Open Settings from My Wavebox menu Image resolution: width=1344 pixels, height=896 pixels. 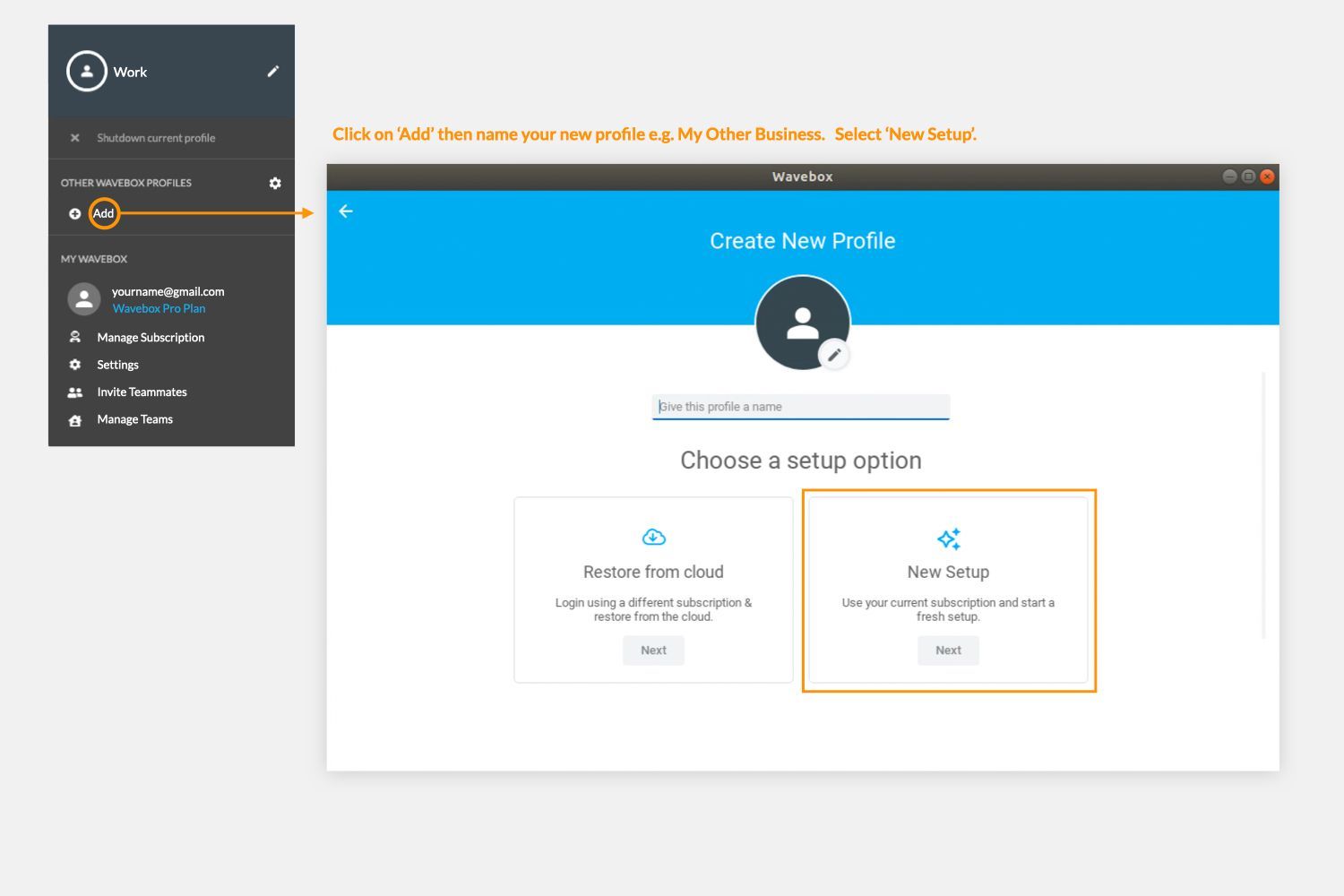tap(117, 365)
